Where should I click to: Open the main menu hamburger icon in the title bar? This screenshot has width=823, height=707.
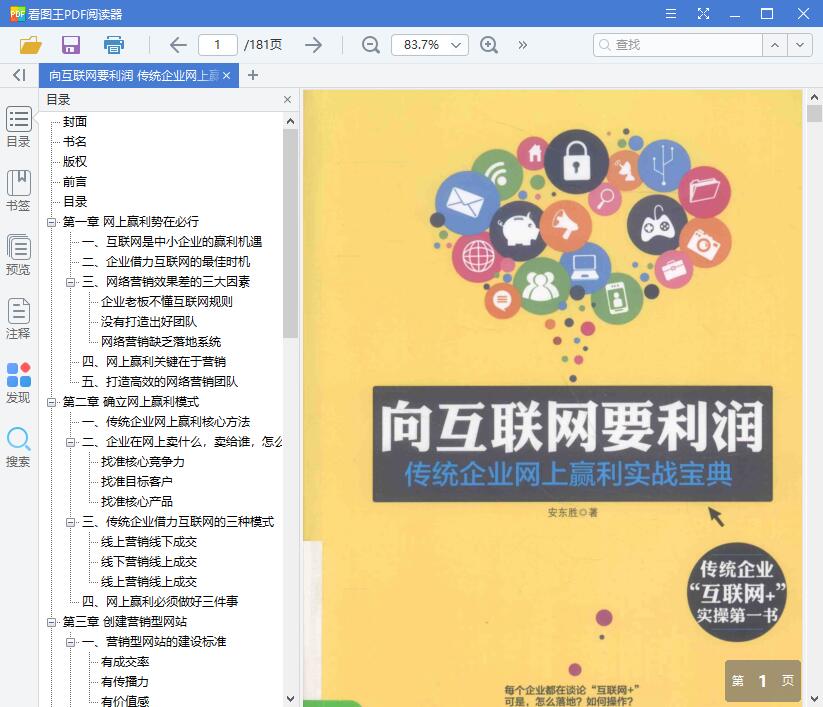671,14
